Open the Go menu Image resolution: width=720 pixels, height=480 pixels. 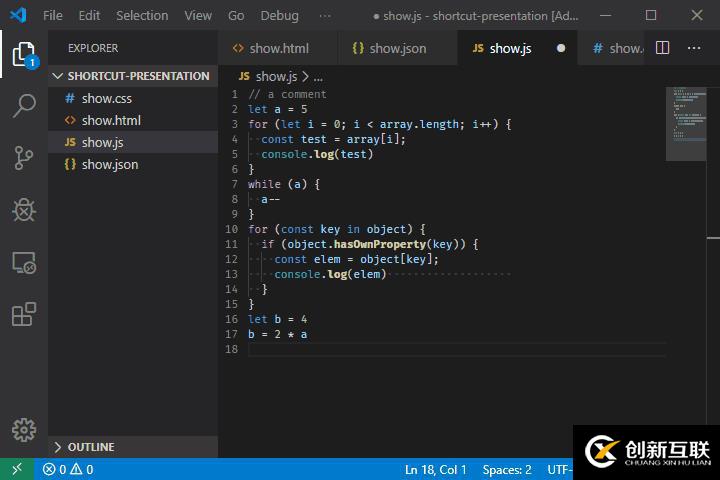click(x=236, y=16)
